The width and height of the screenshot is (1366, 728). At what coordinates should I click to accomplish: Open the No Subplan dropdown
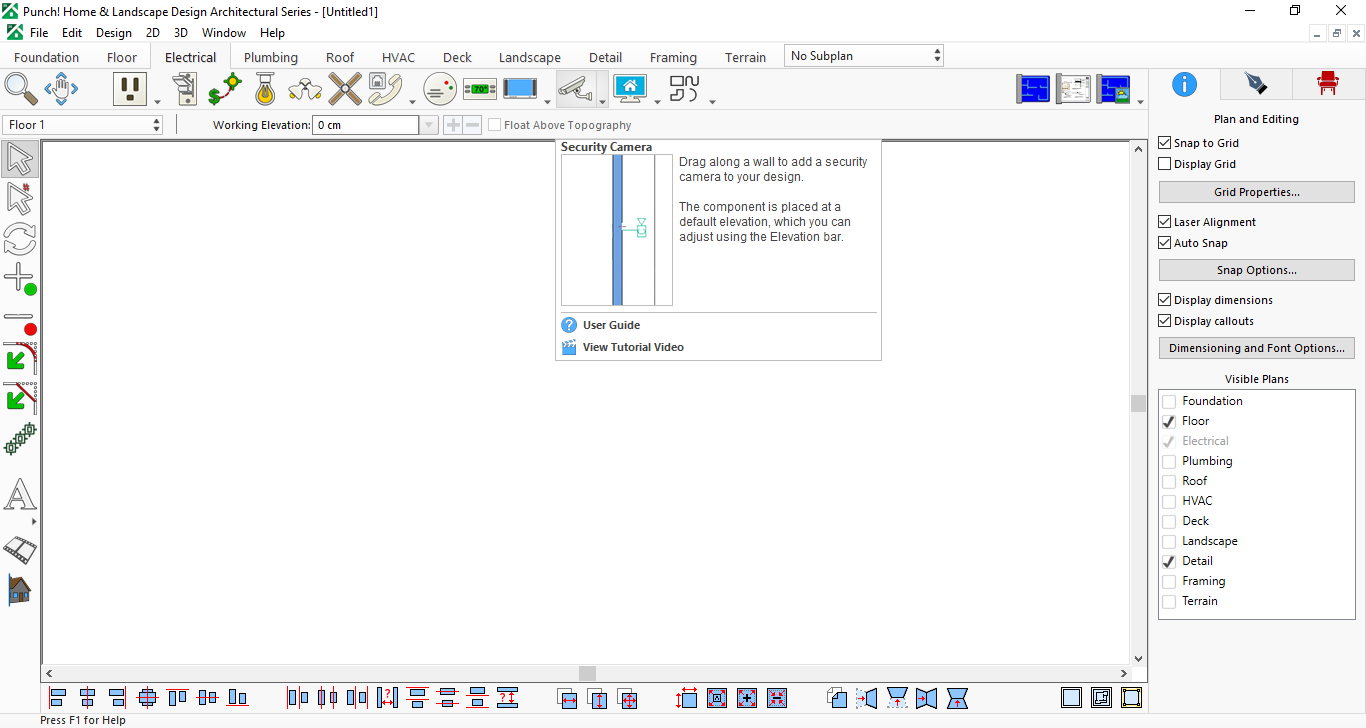click(864, 56)
